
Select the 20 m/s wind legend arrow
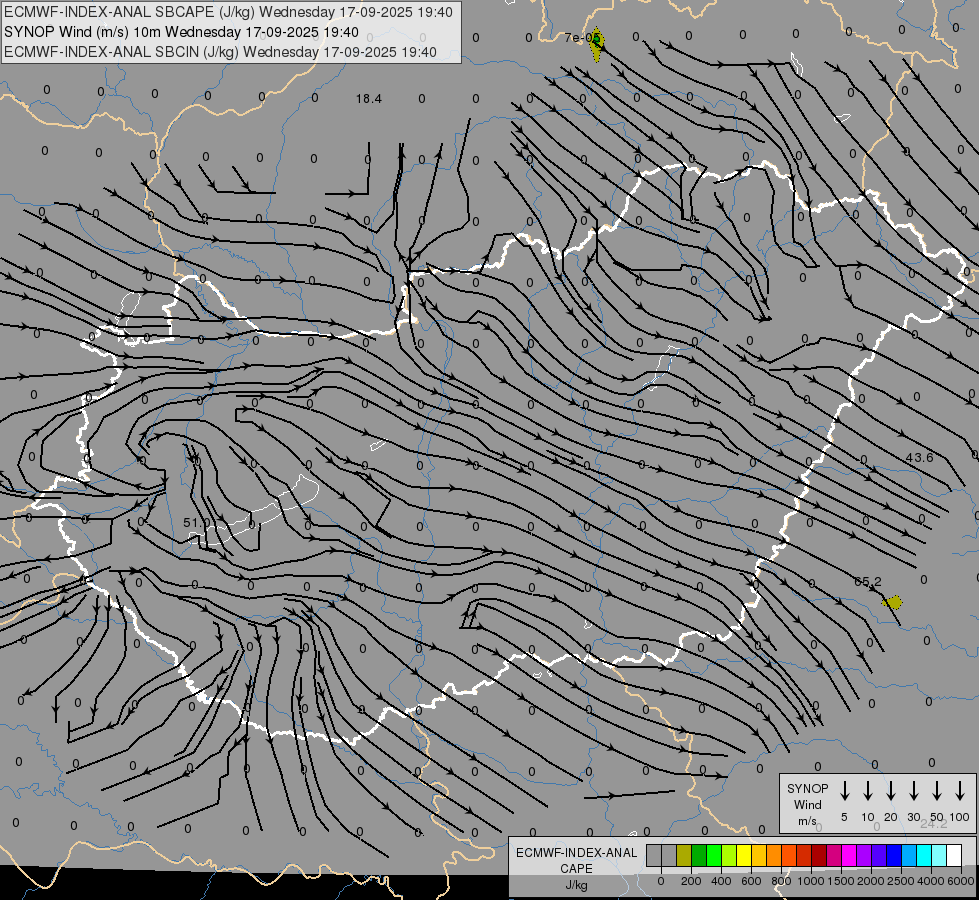(x=891, y=791)
